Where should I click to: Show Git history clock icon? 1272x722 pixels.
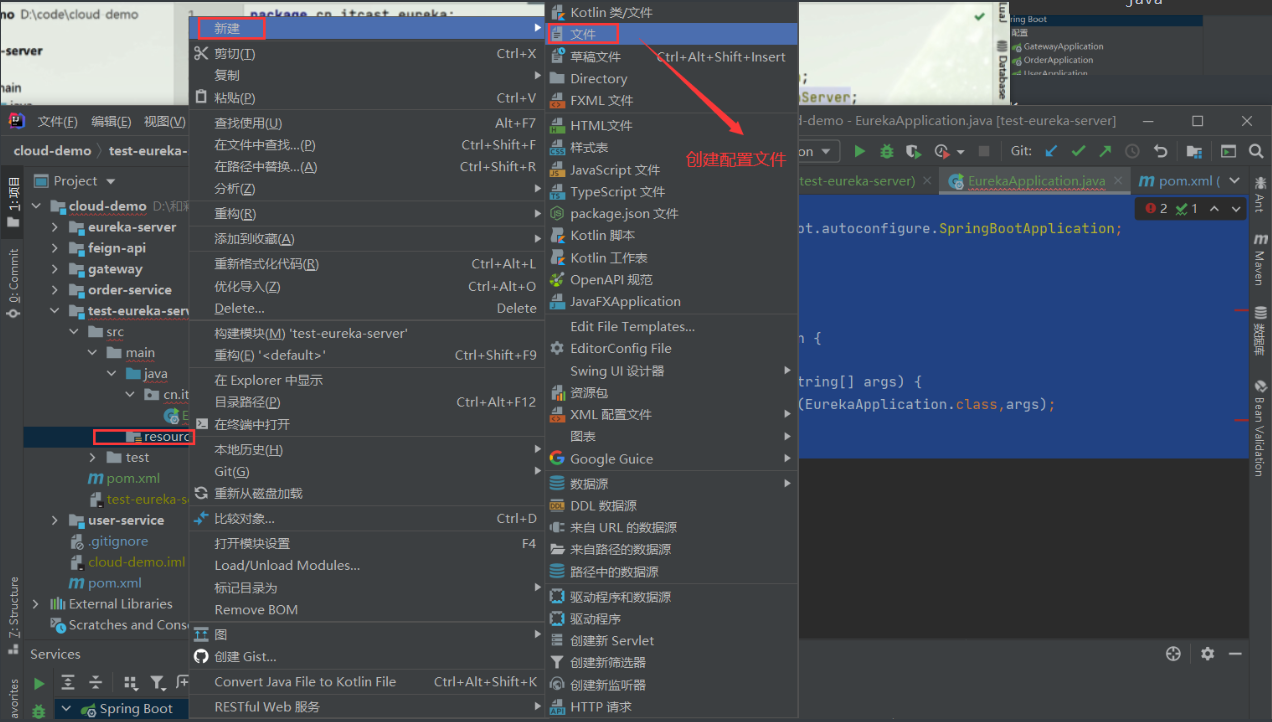[x=1132, y=151]
